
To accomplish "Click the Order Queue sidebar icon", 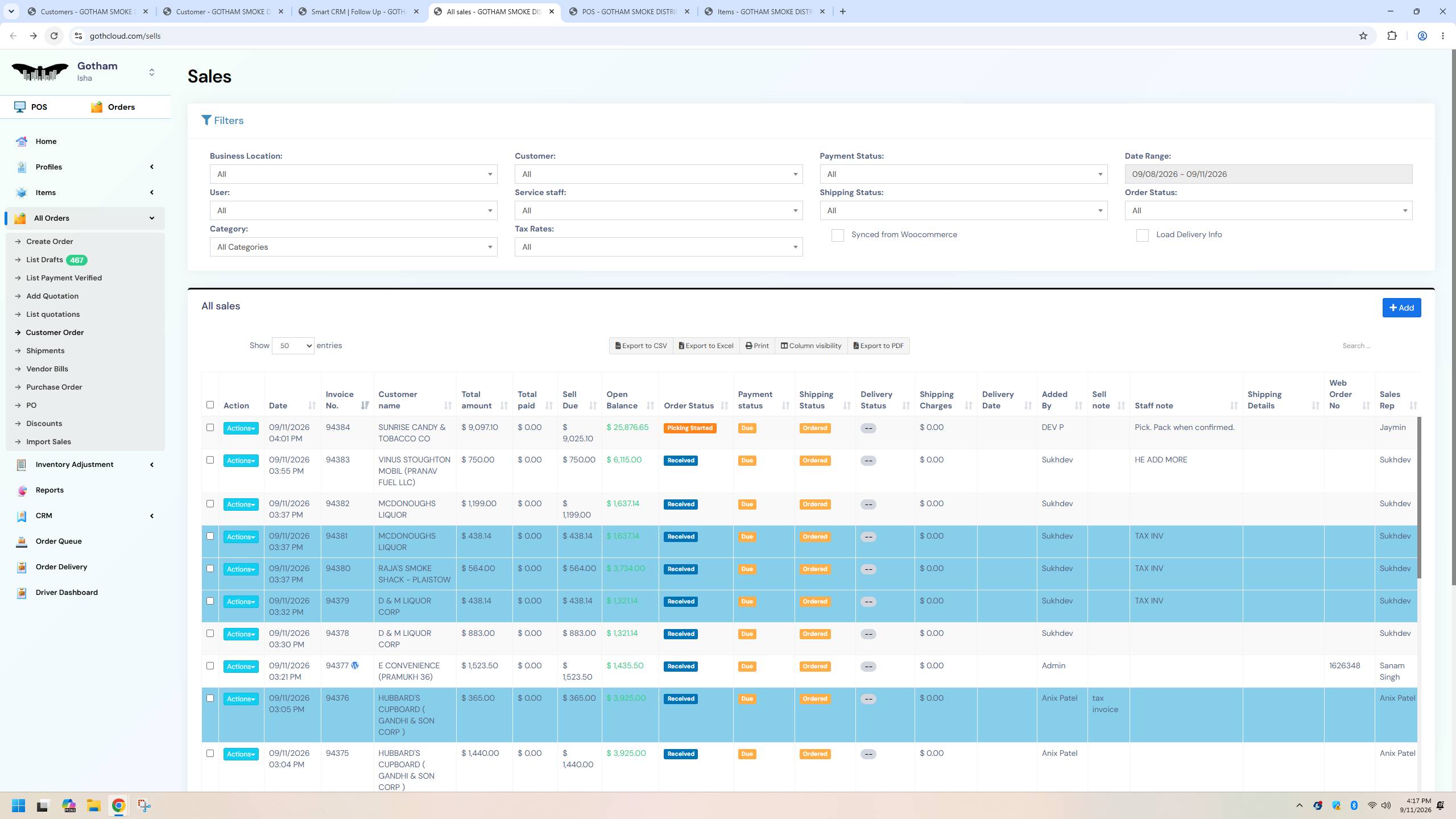I will (x=22, y=541).
